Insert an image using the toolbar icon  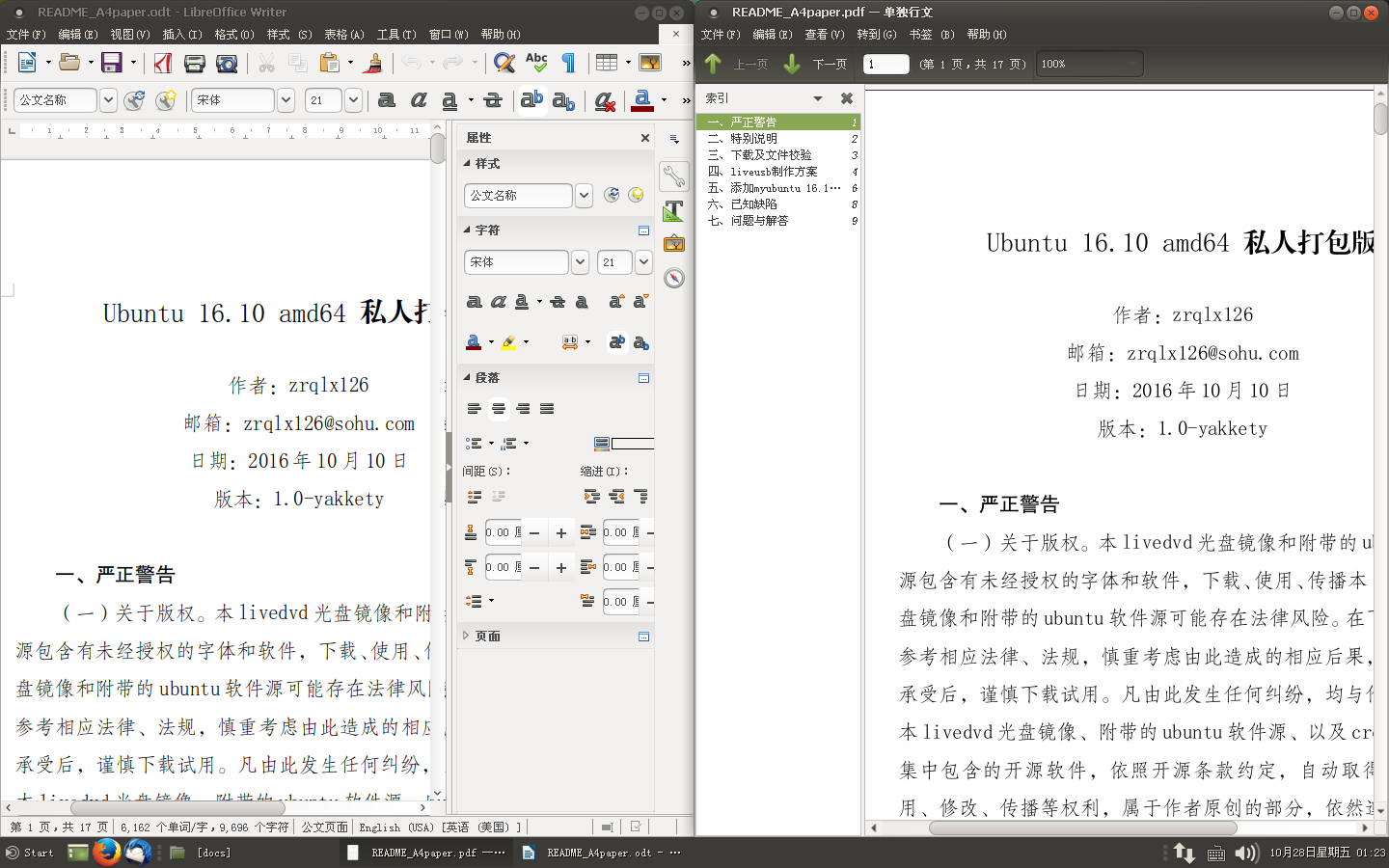pos(651,63)
